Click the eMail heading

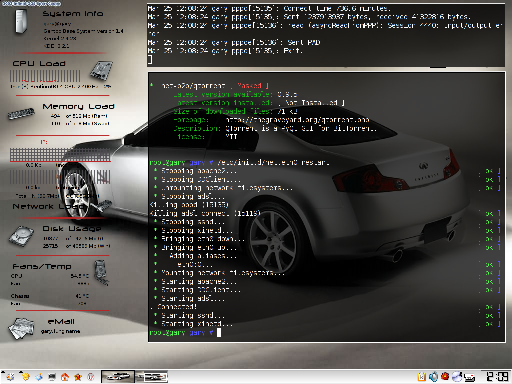coord(61,321)
